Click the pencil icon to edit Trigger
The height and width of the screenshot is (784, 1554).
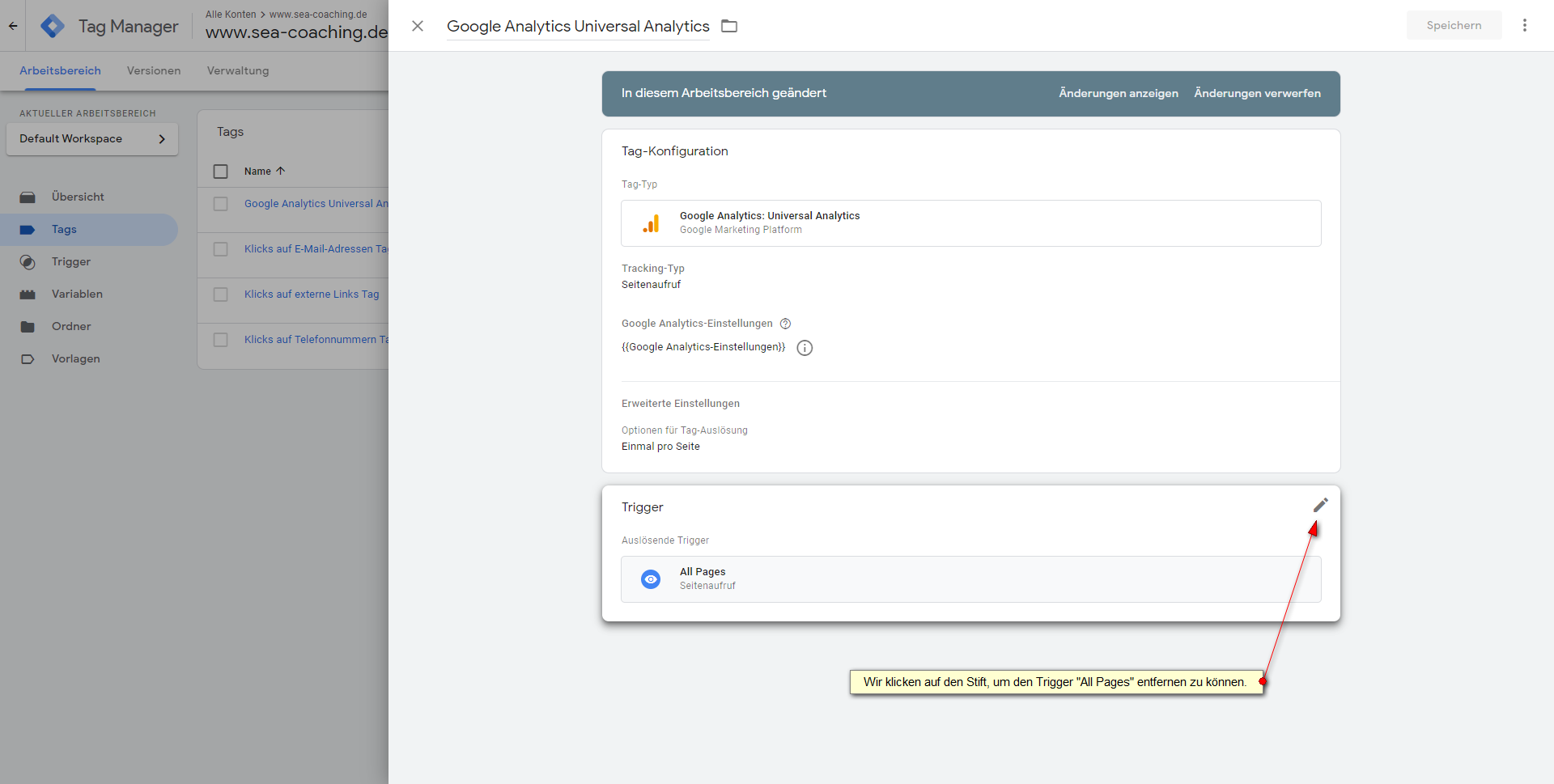click(1320, 506)
